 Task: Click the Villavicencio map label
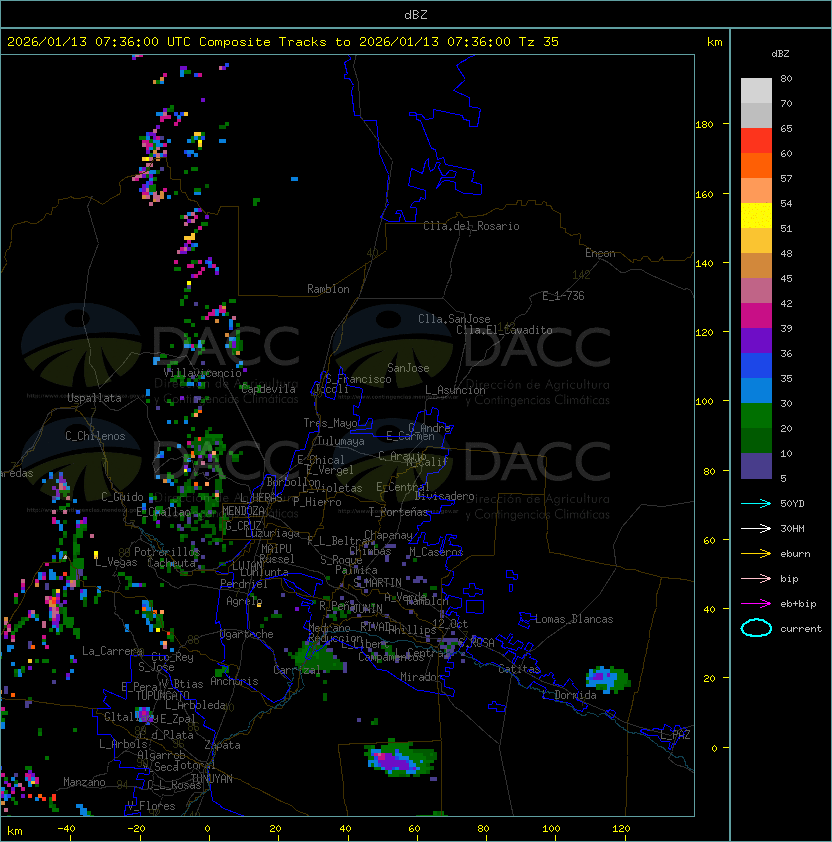click(x=202, y=373)
